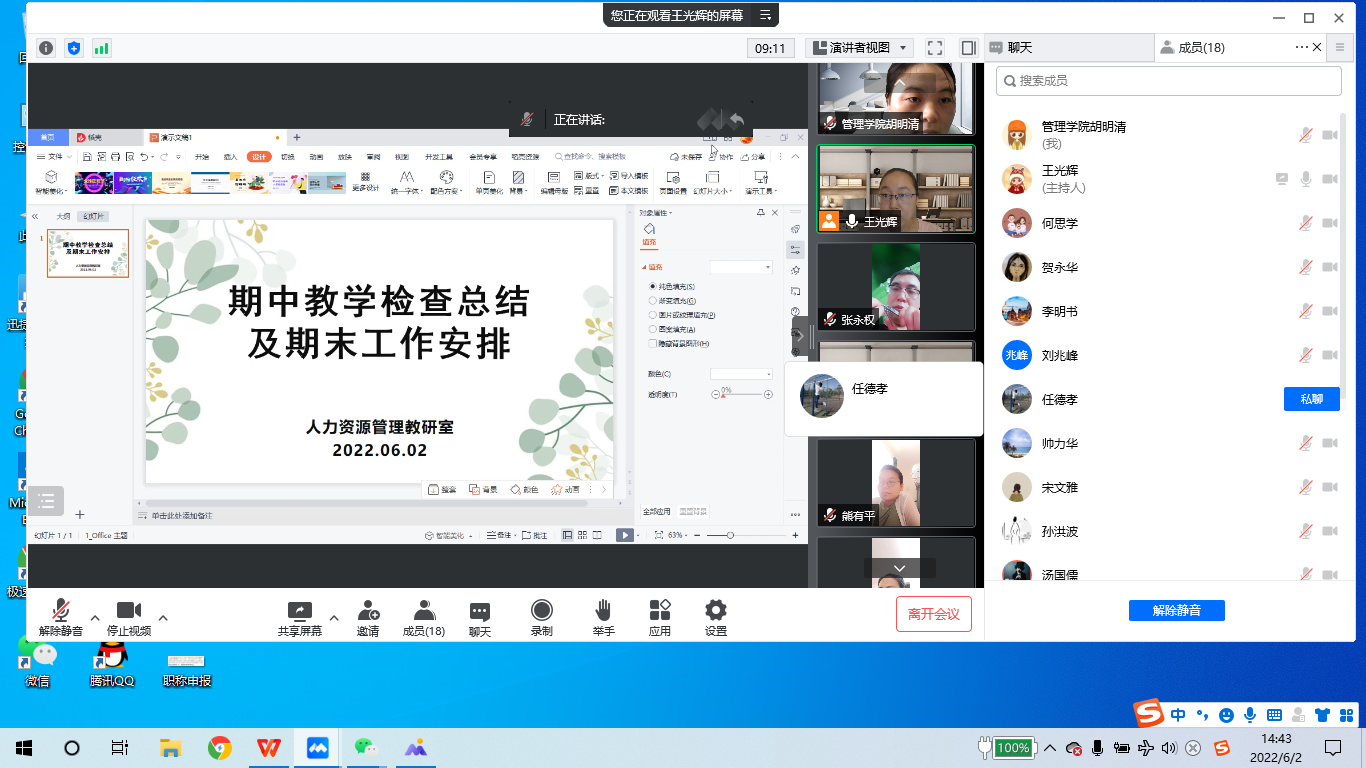Open the Invite (邀请) icon
This screenshot has width=1366, height=768.
(368, 611)
